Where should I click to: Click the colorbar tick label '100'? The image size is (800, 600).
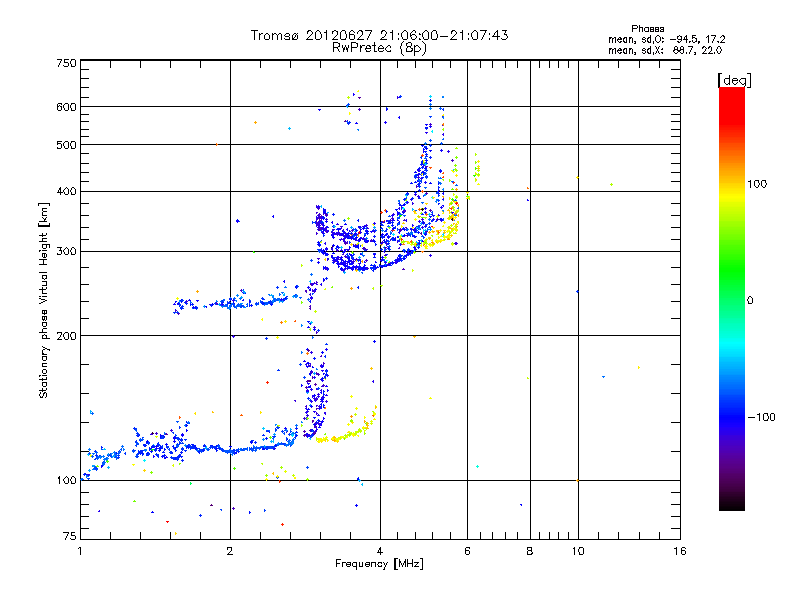coord(757,184)
